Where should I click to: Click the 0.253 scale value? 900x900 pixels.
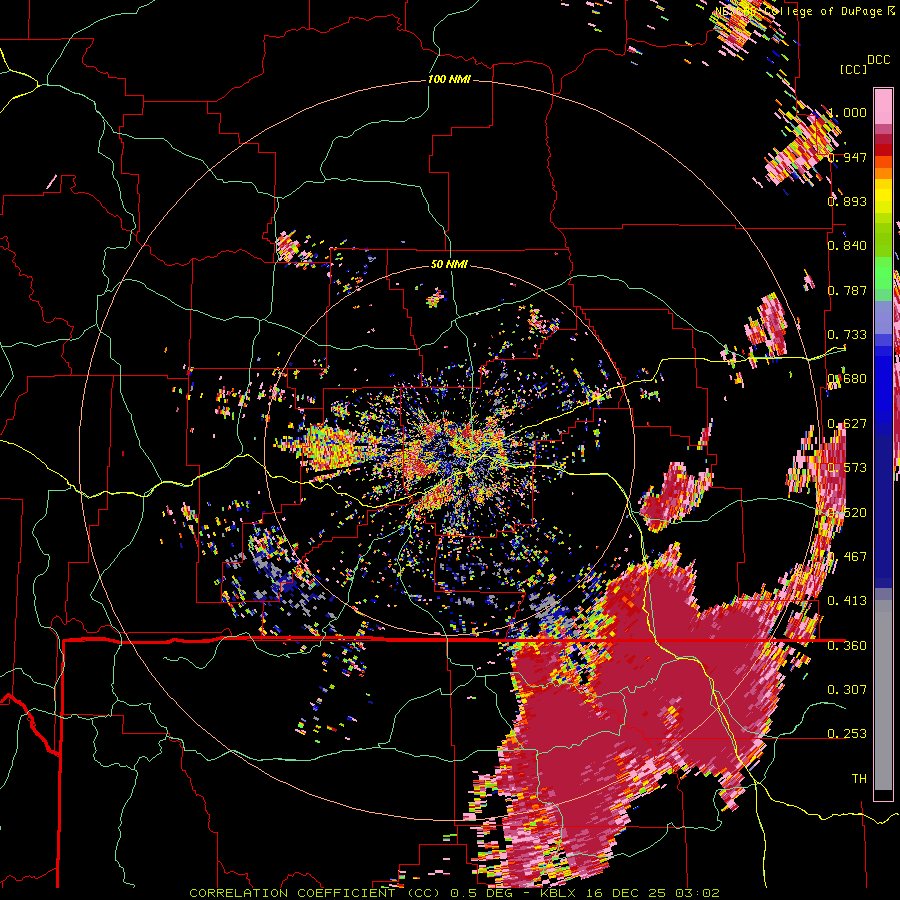(847, 734)
